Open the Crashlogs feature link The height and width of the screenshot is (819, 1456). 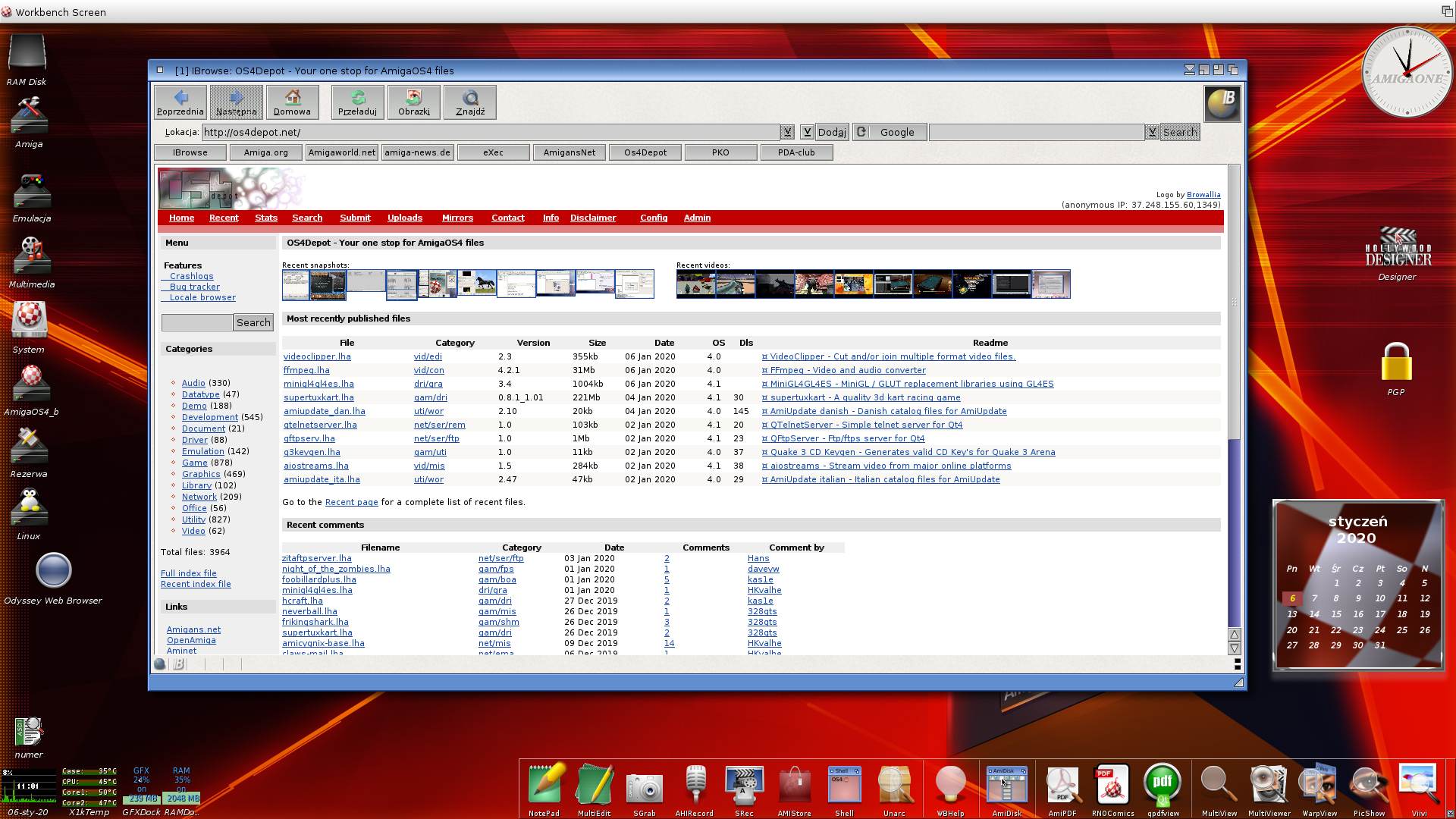(192, 276)
